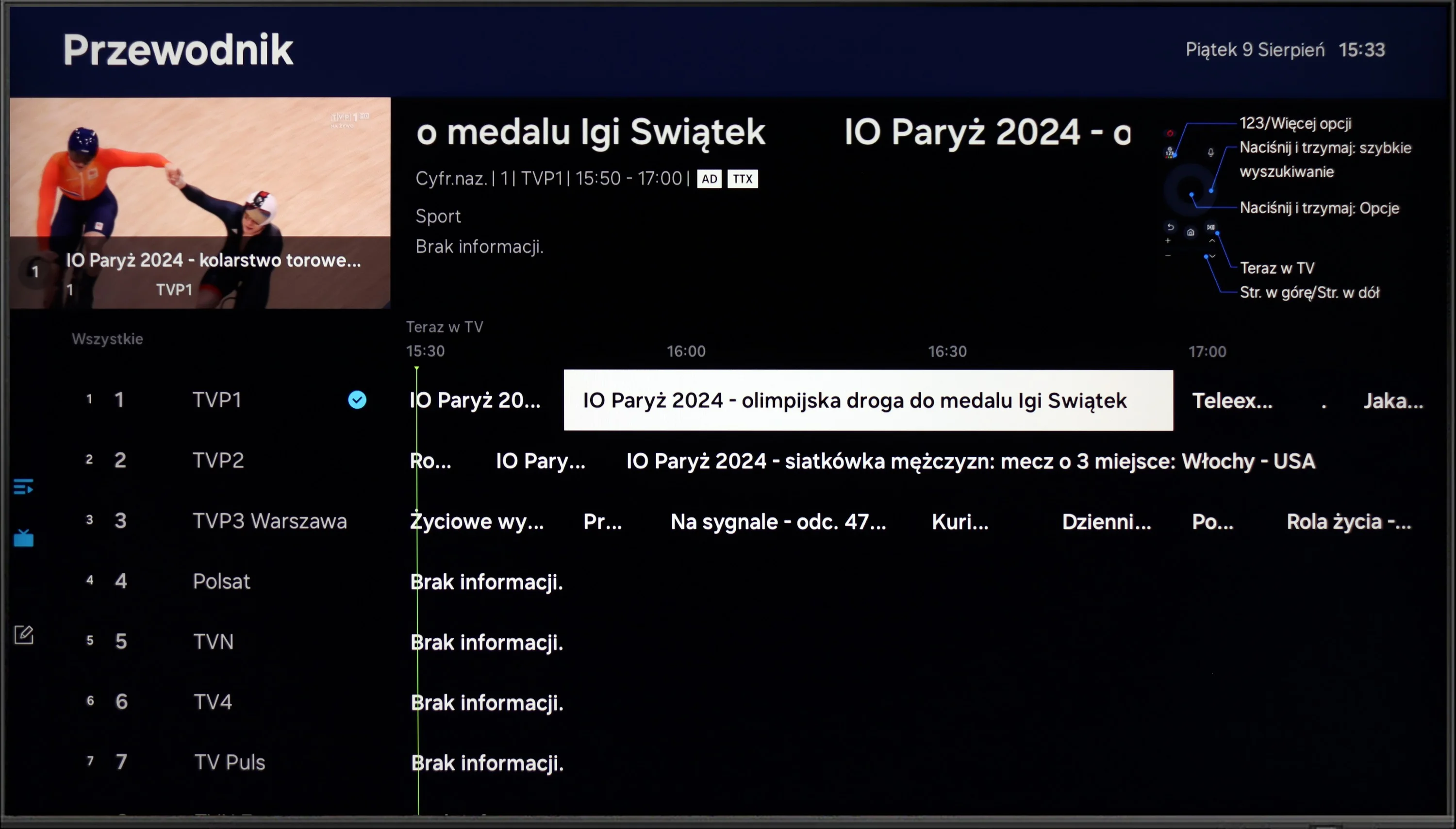Select TVP2 volleyball match Włochy - USA
Screen dimensions: 1456x829
tap(971, 461)
